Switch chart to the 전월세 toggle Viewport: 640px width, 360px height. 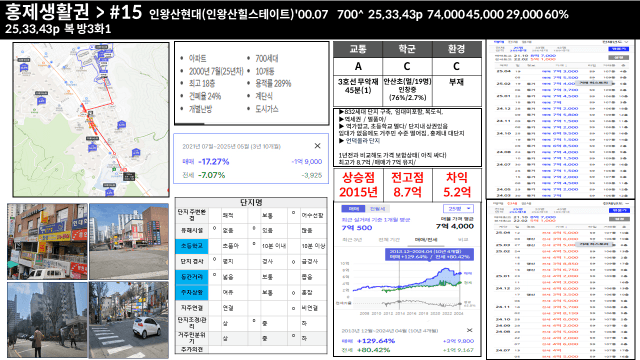pyautogui.click(x=377, y=209)
